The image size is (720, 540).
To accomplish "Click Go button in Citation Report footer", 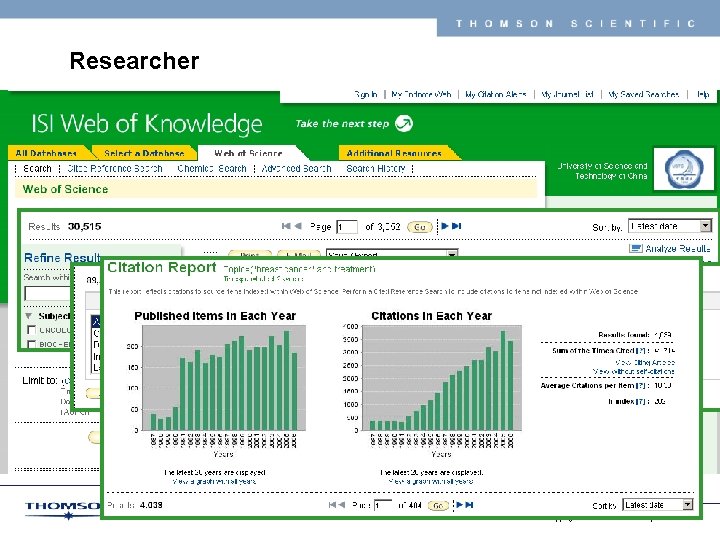I will point(438,506).
